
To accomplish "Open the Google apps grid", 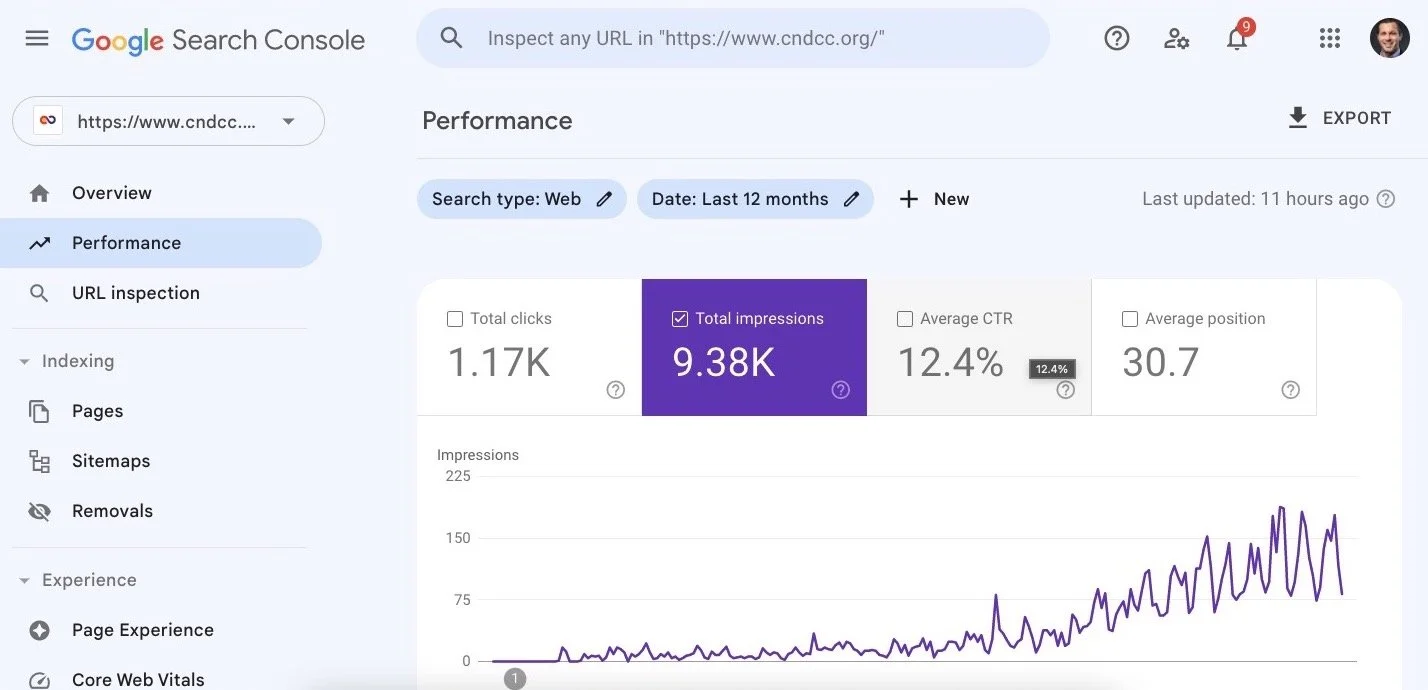I will coord(1329,39).
